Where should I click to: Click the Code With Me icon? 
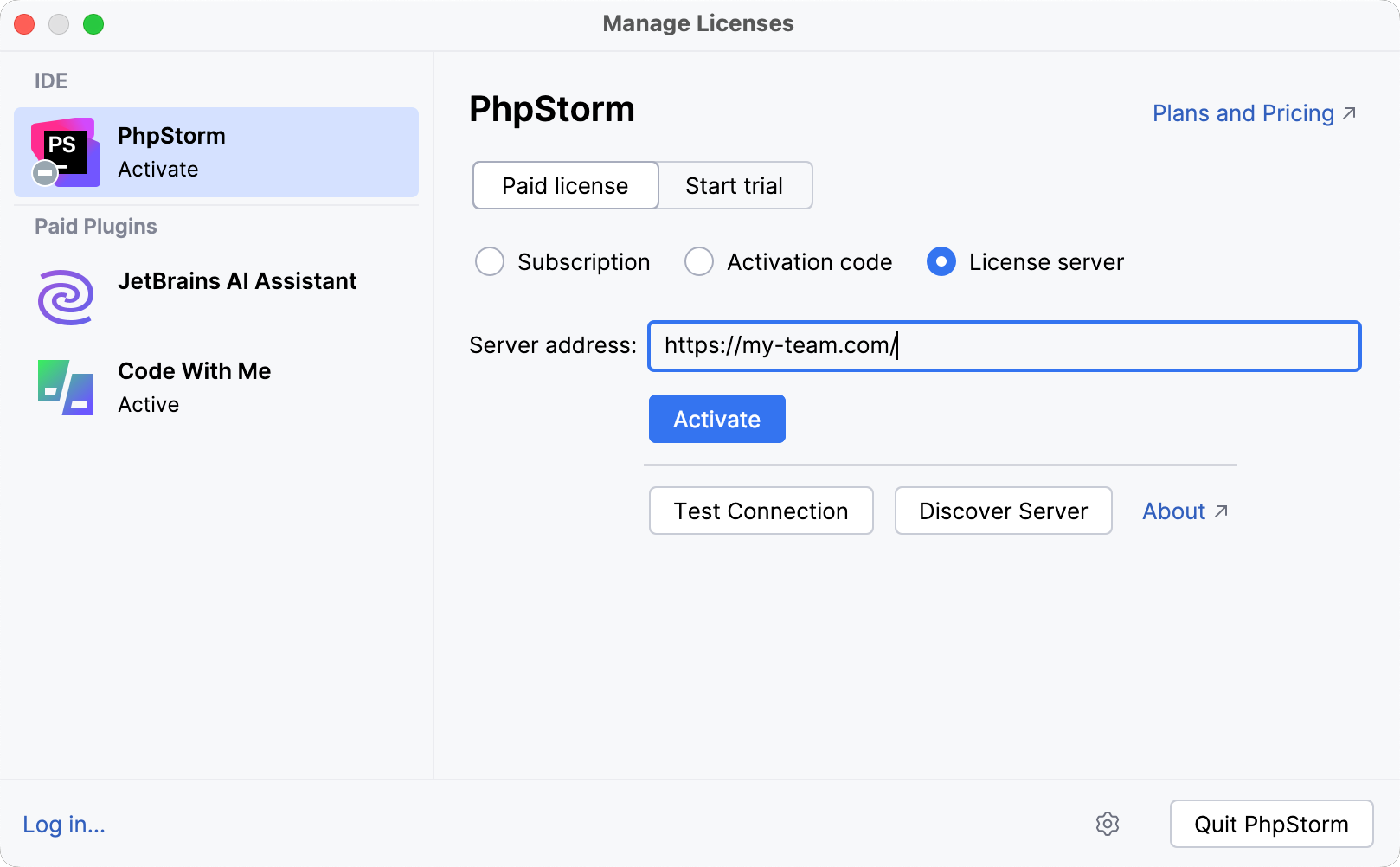click(65, 388)
